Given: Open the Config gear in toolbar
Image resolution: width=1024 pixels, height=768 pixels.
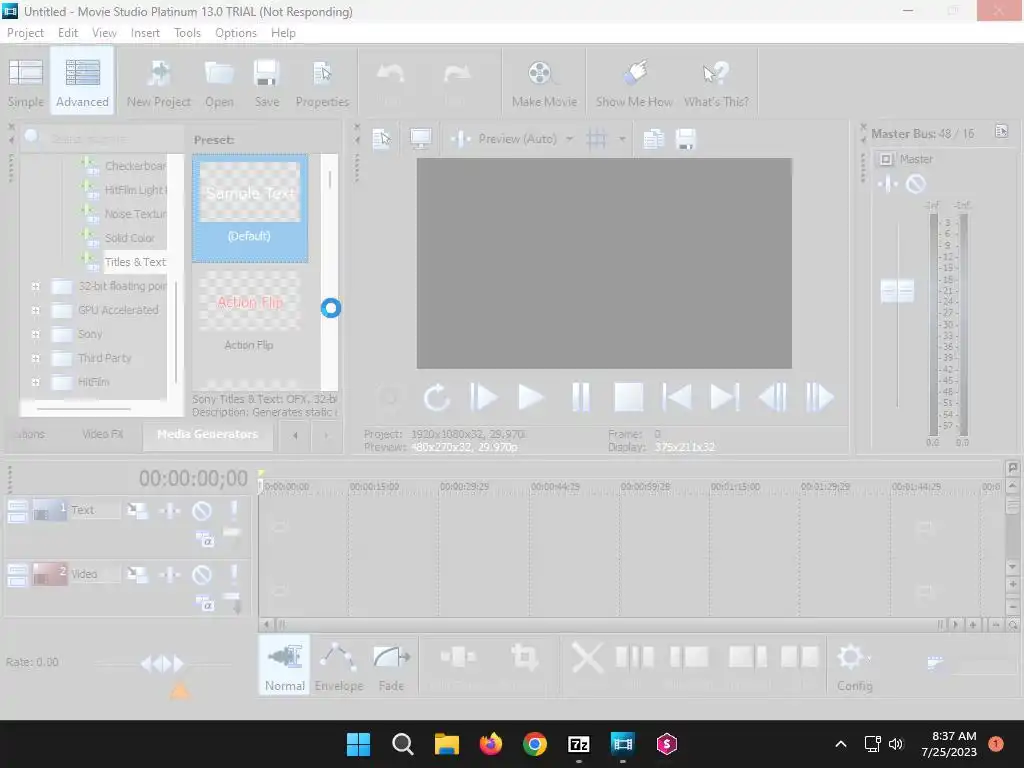Looking at the screenshot, I should (x=854, y=665).
